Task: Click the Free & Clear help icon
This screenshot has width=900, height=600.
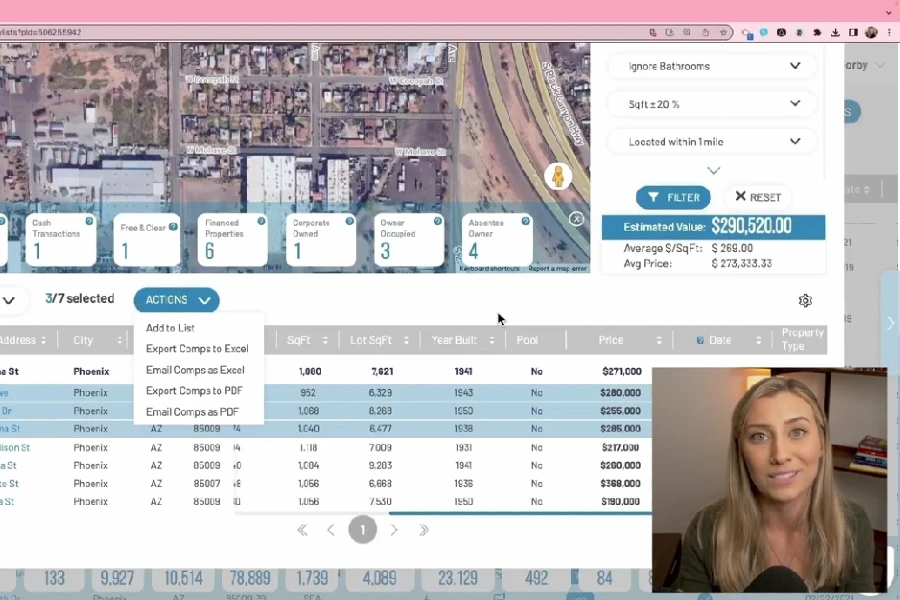Action: click(173, 226)
